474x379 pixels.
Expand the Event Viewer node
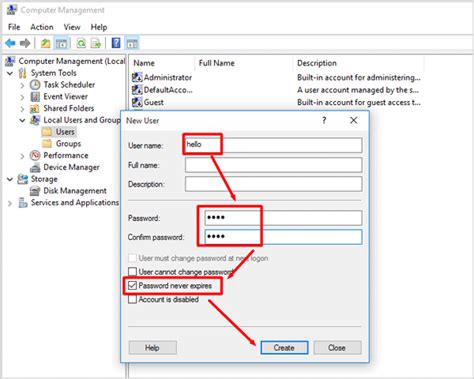pyautogui.click(x=22, y=97)
